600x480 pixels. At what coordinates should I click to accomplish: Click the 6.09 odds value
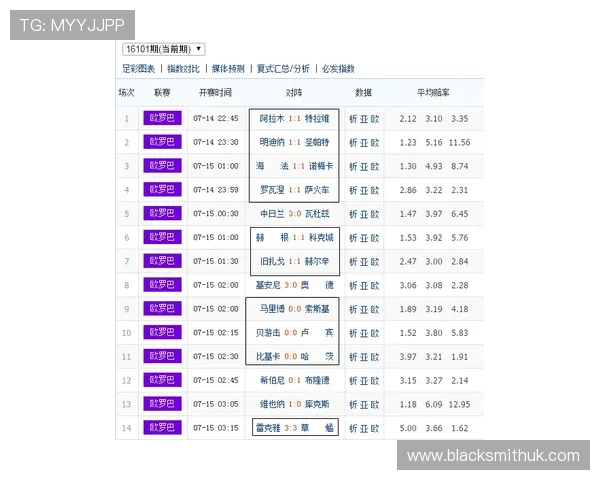[x=434, y=404]
